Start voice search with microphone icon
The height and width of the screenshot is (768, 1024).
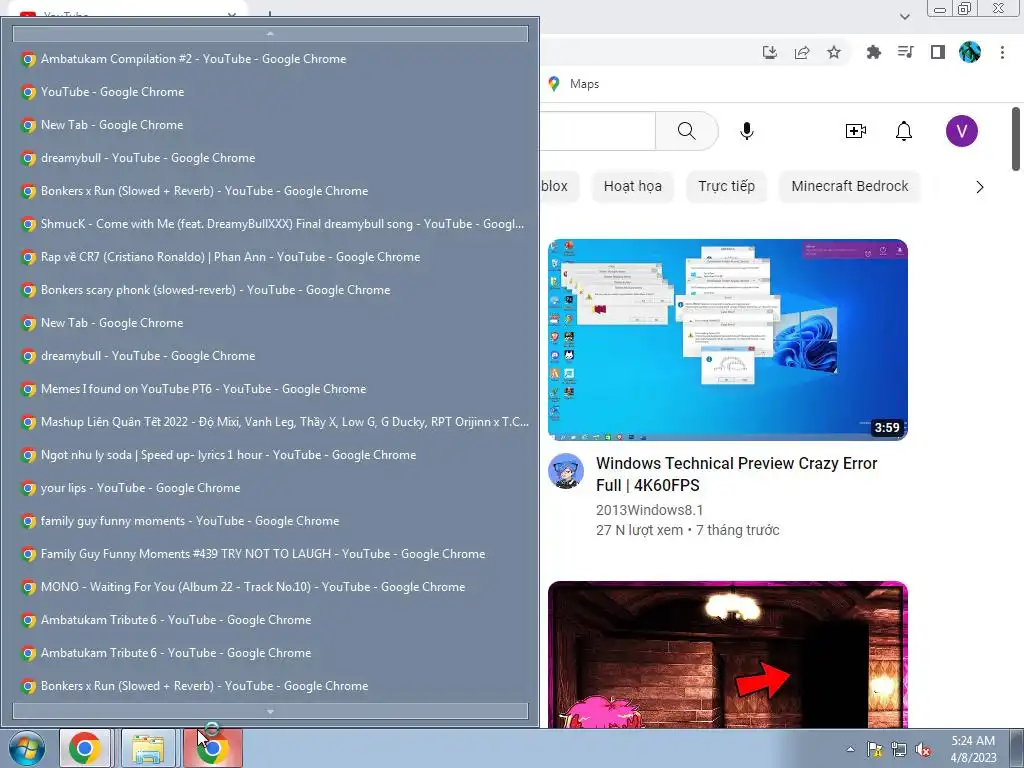click(x=746, y=131)
